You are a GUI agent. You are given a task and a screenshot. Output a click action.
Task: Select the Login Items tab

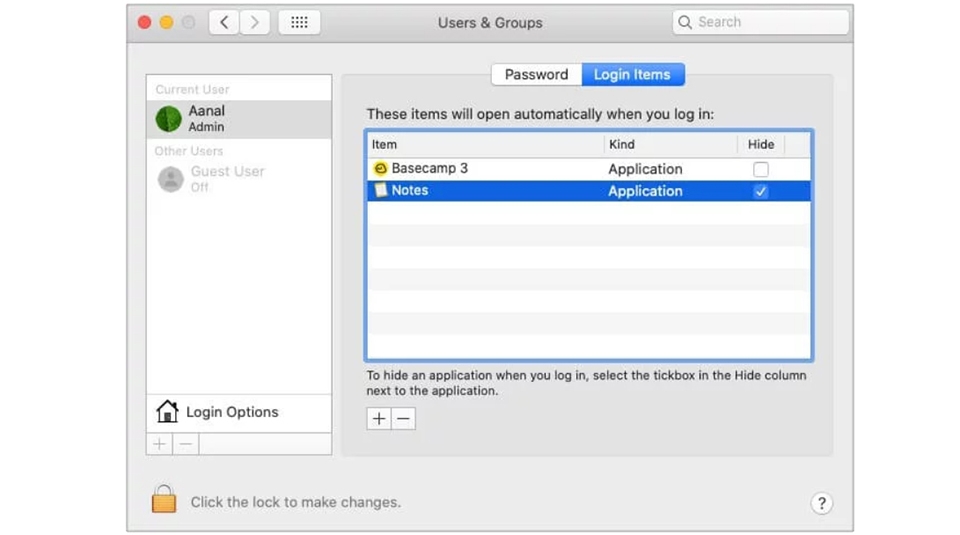point(633,75)
